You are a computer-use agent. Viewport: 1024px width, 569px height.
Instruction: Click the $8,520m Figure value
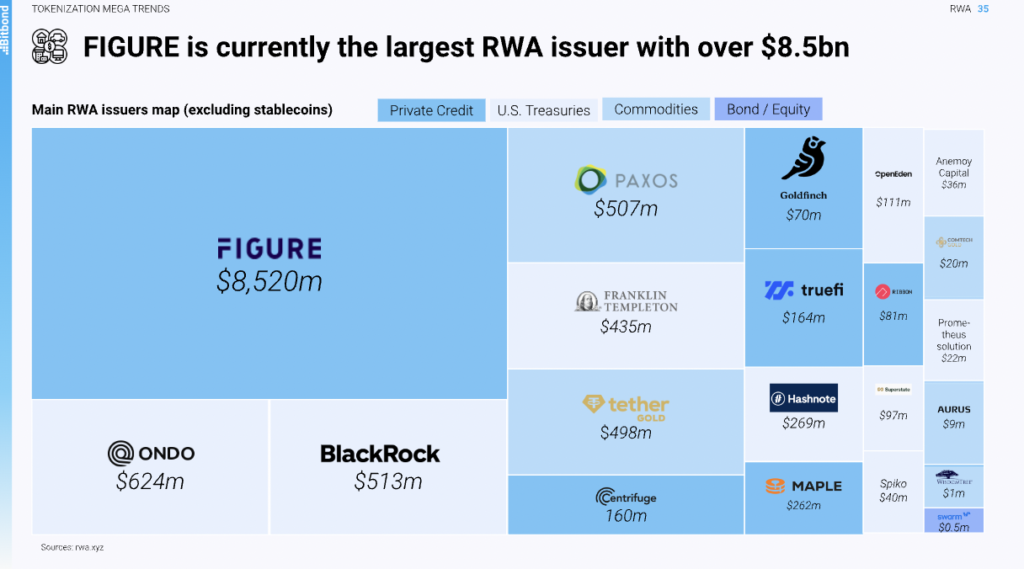[269, 282]
